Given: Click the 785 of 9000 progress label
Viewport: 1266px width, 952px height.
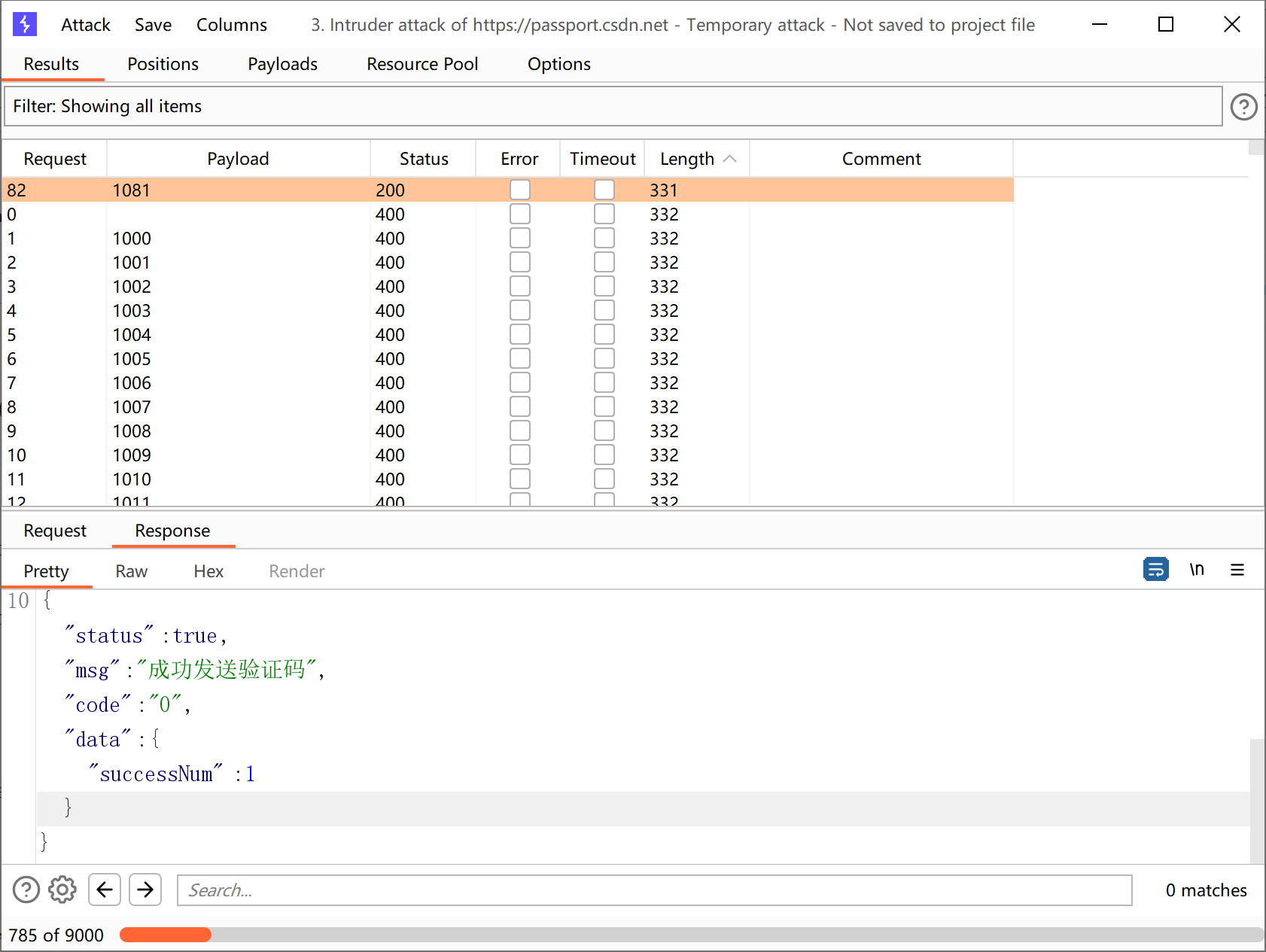Looking at the screenshot, I should tap(56, 935).
